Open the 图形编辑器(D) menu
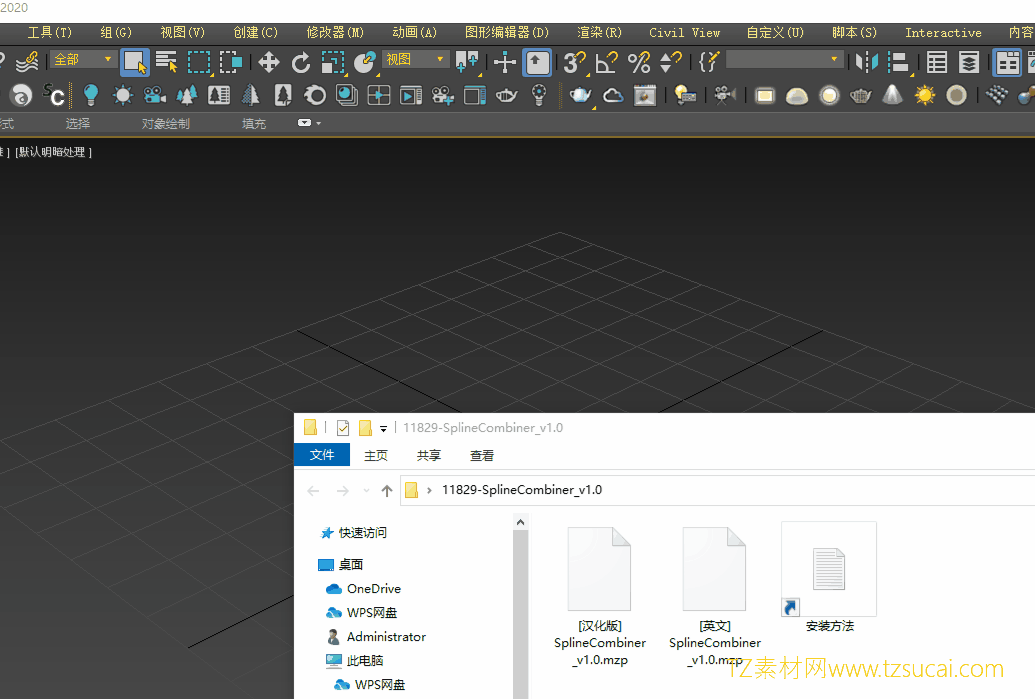The height and width of the screenshot is (699, 1035). coord(507,32)
